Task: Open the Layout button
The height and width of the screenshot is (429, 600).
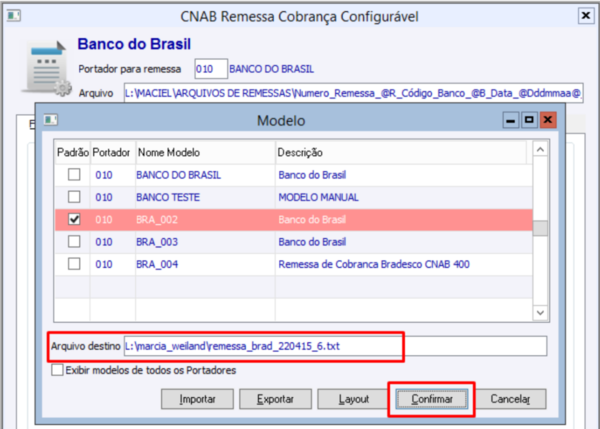Action: point(353,399)
